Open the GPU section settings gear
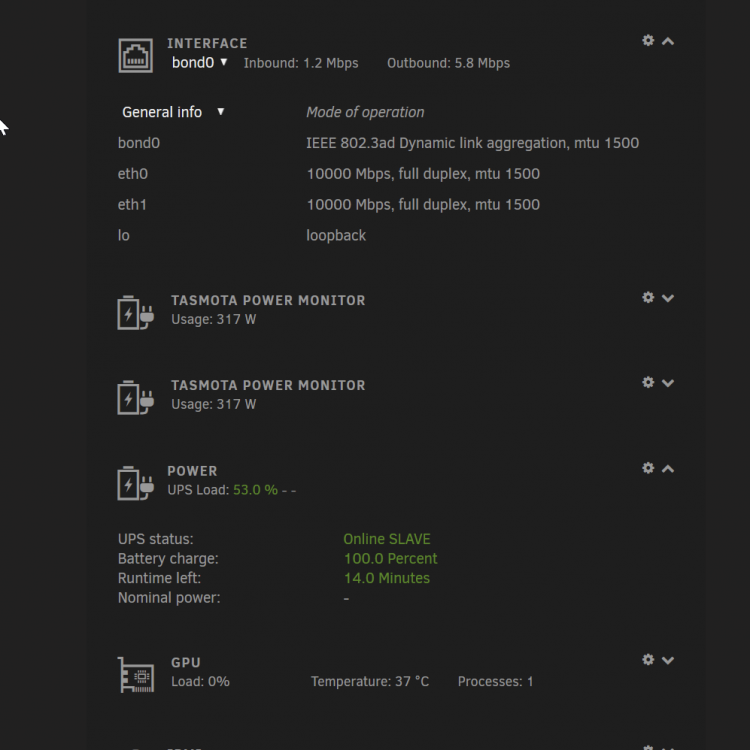Image resolution: width=750 pixels, height=750 pixels. point(648,660)
